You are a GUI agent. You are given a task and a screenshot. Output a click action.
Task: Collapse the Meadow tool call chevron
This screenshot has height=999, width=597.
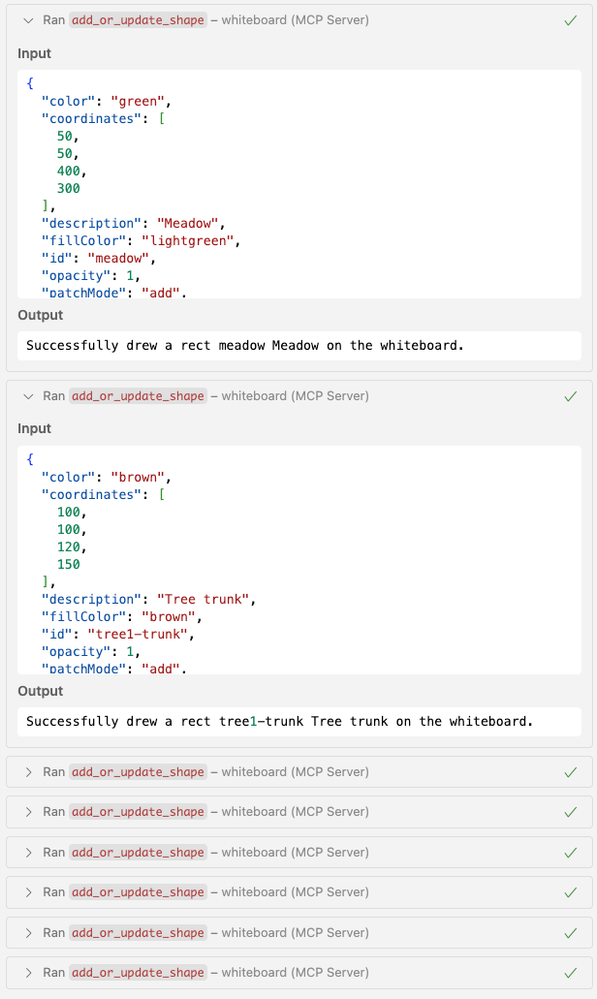coord(28,20)
